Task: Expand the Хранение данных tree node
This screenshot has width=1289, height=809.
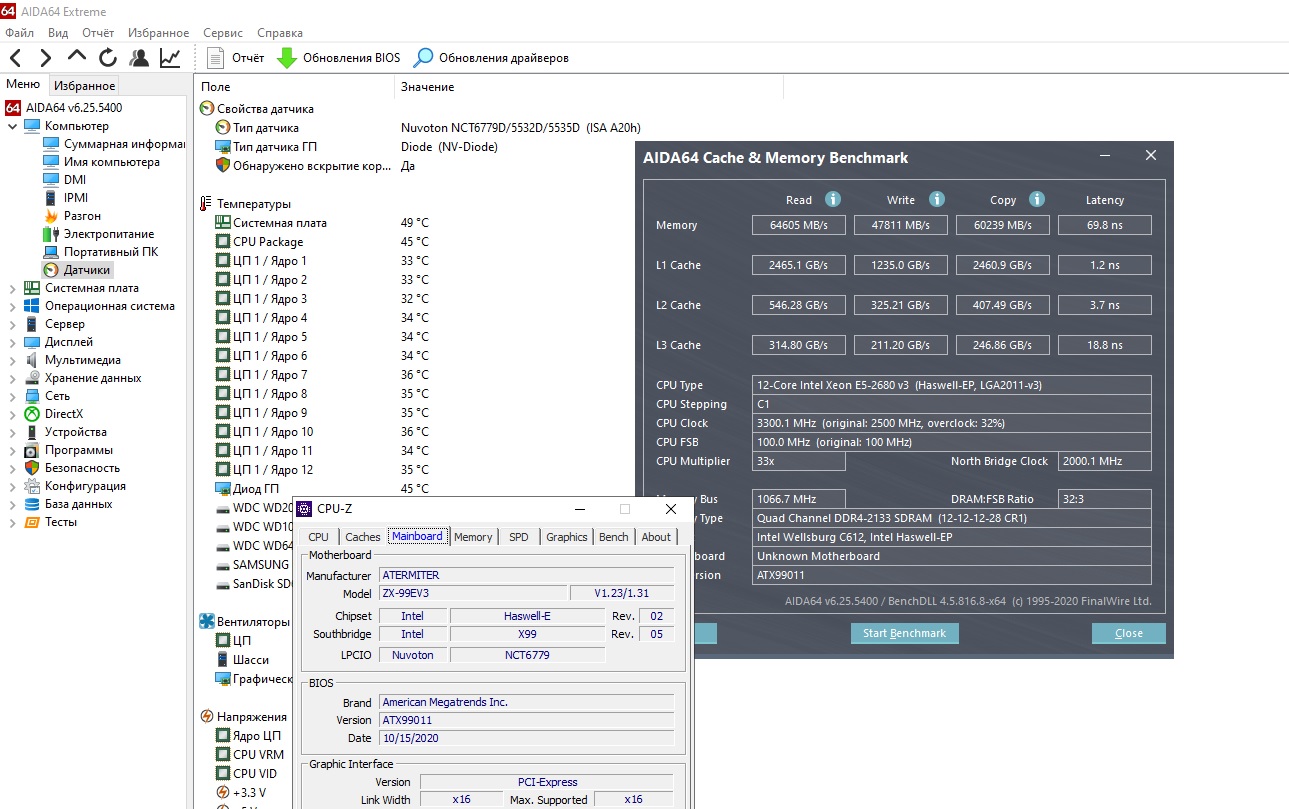Action: click(12, 378)
